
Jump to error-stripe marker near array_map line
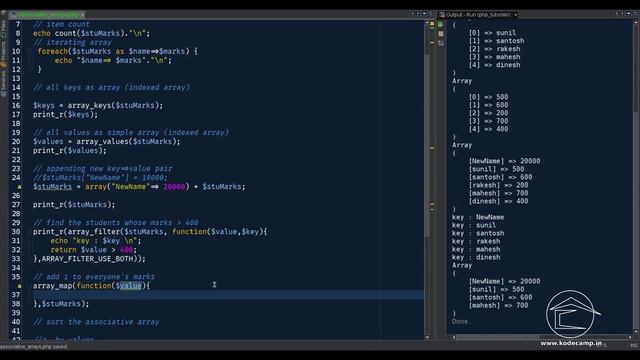coord(432,204)
